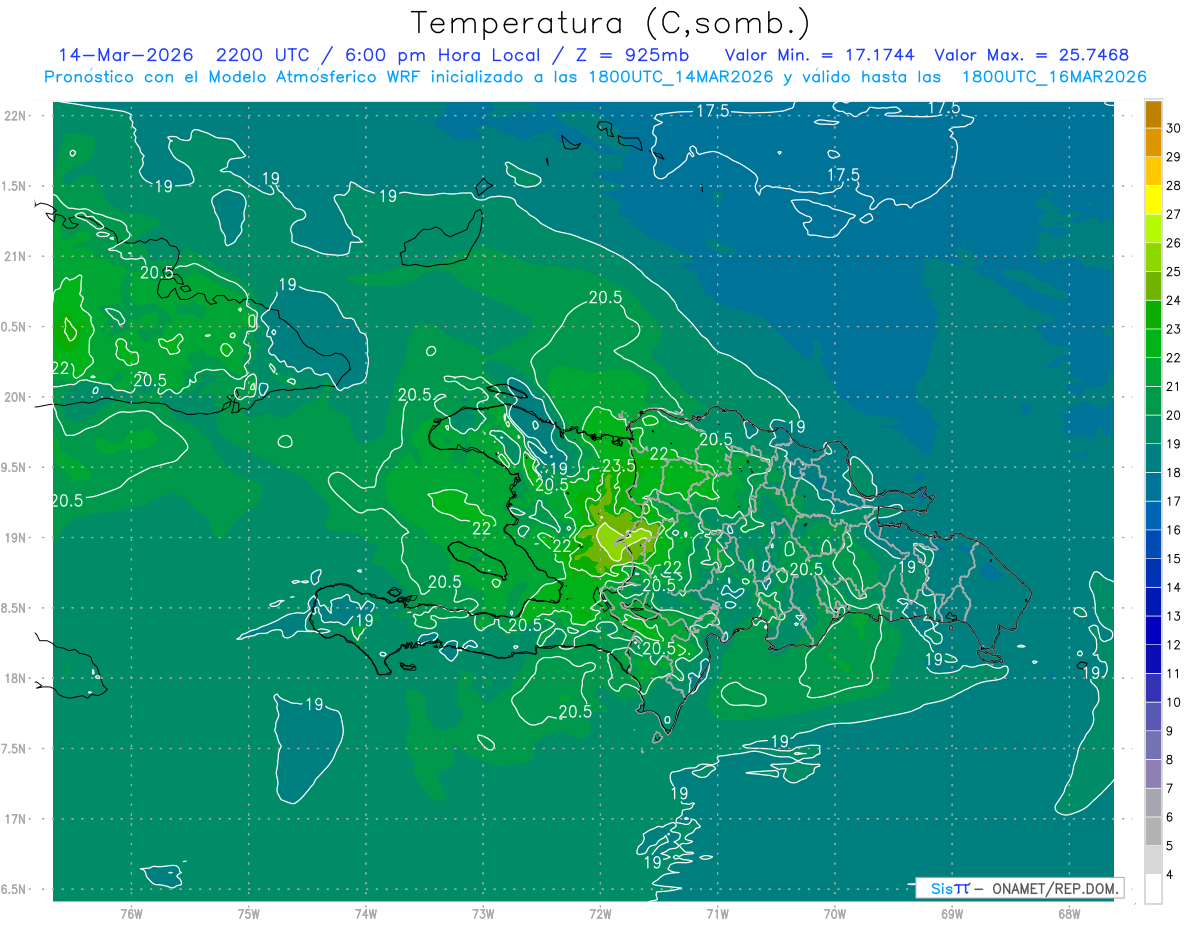Click the 'Sisπ – ONAMET/REP.DOM.' label box
Image resolution: width=1200 pixels, height=927 pixels.
click(1019, 888)
